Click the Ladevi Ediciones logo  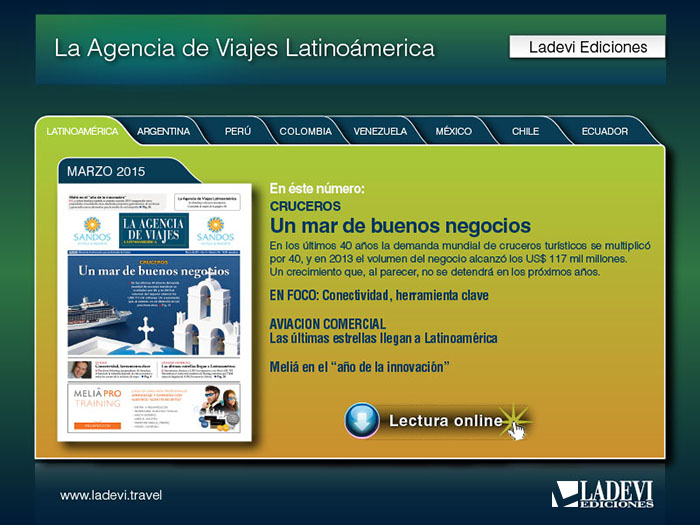[603, 494]
